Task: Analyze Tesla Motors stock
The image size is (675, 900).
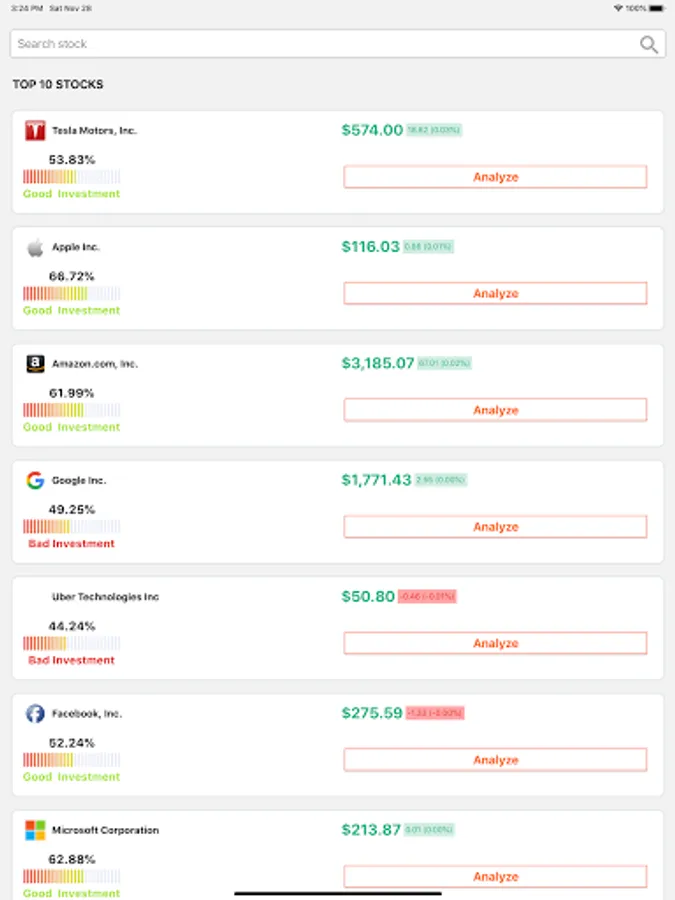Action: click(495, 177)
